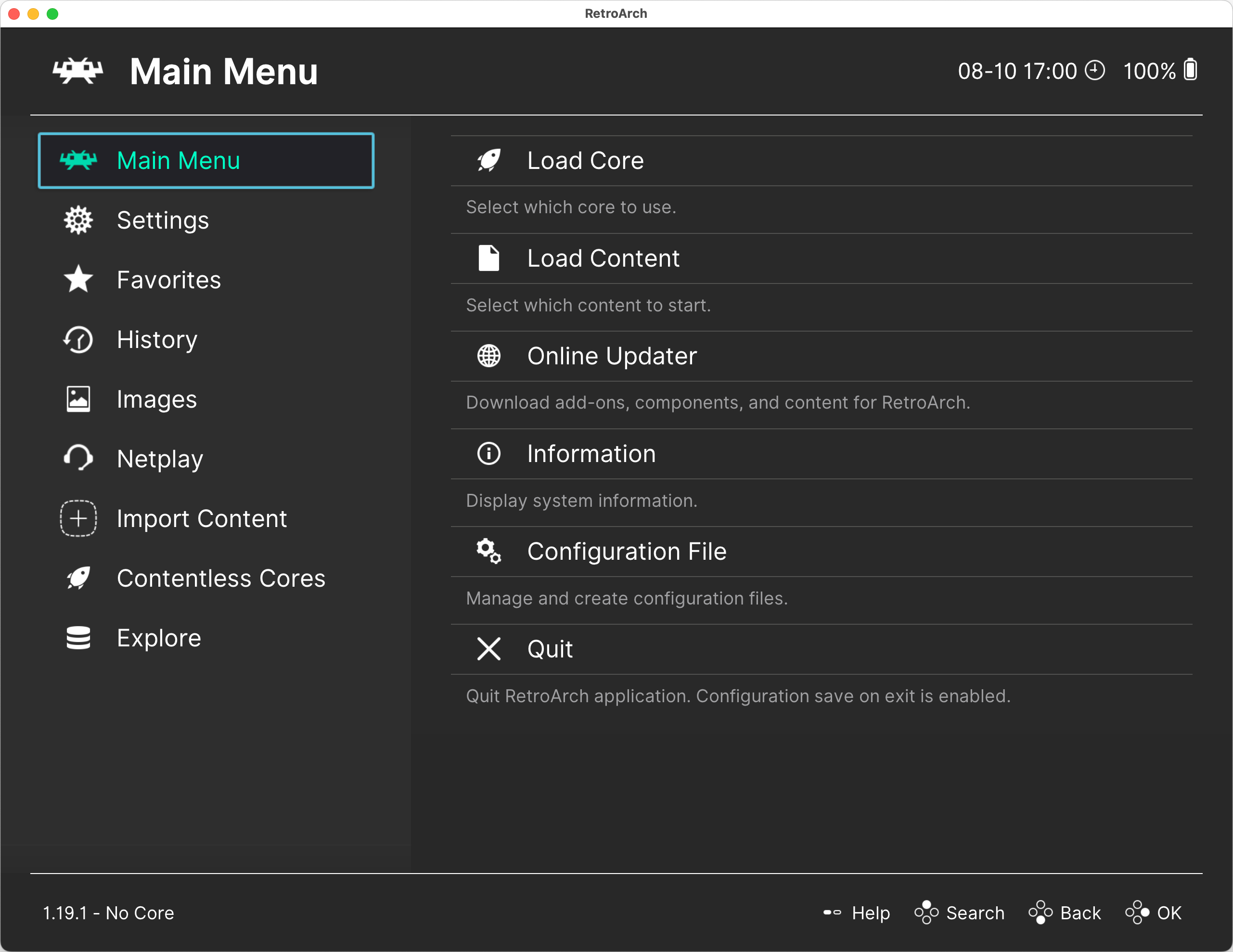Minimize window with the yellow button

(x=33, y=13)
